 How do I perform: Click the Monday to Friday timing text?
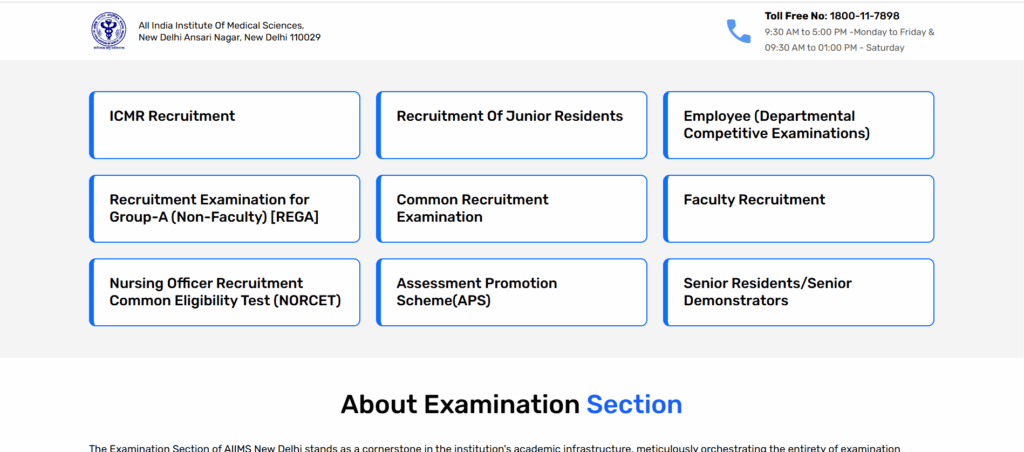click(x=849, y=32)
